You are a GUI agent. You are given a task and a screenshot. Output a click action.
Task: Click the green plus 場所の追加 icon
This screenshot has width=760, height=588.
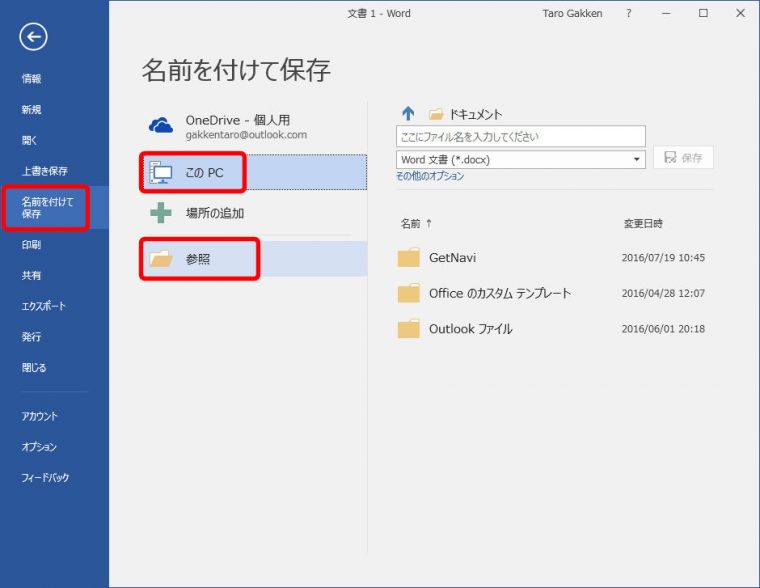tap(161, 213)
